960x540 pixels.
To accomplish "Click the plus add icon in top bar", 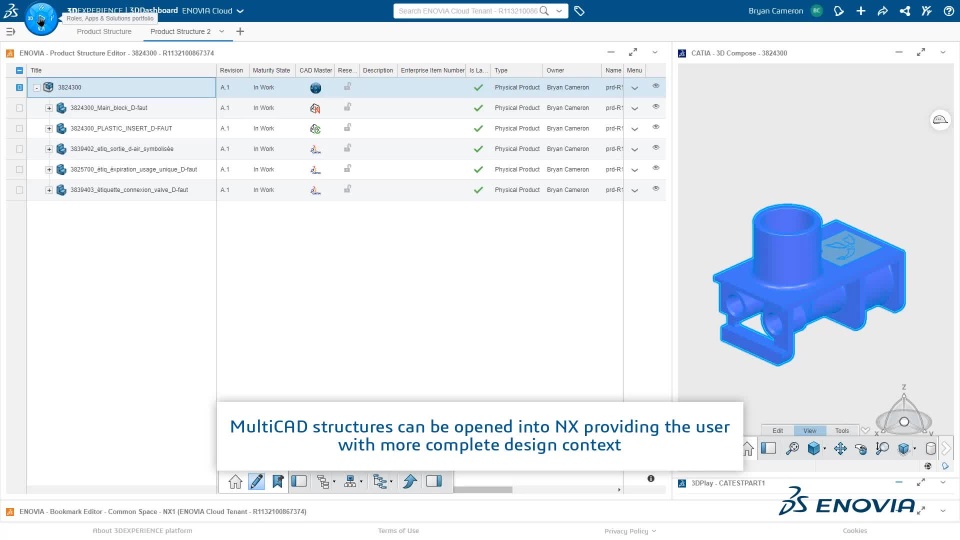I will tap(861, 11).
